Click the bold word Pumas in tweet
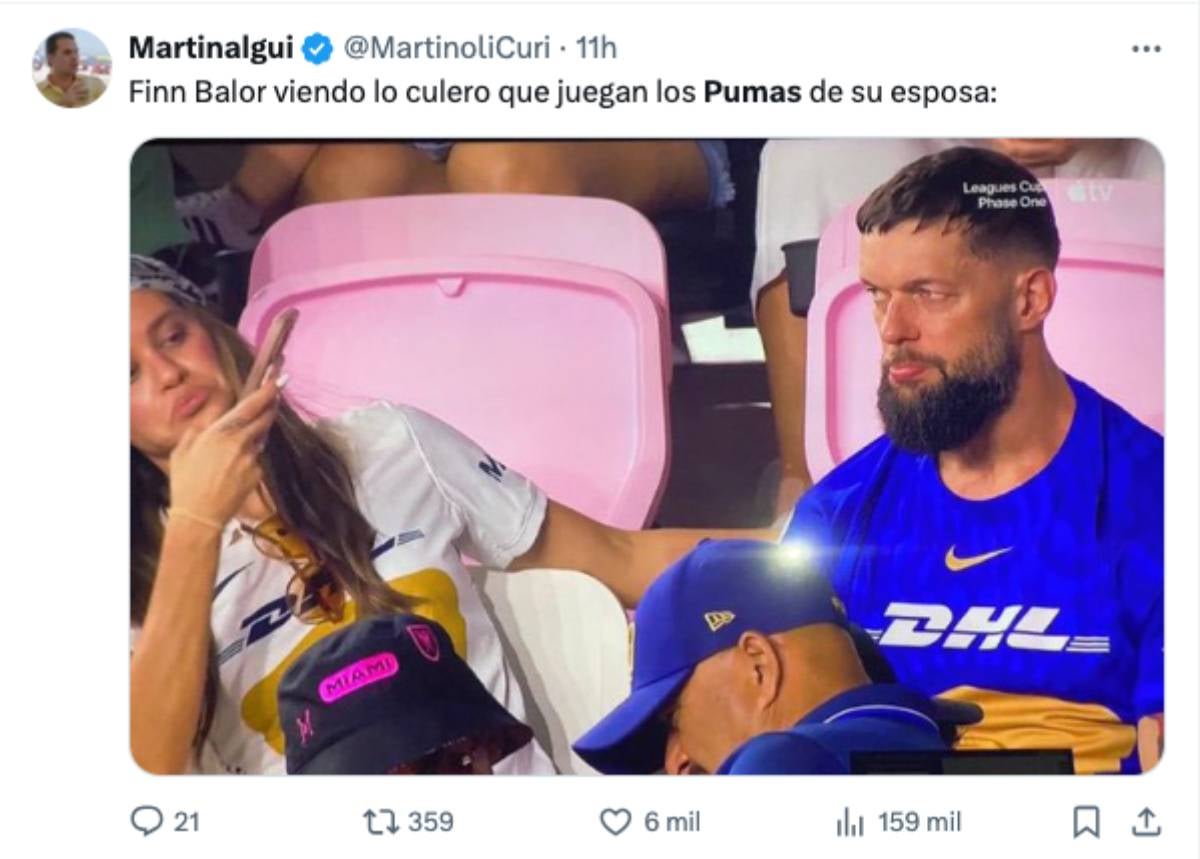The image size is (1200, 859). click(753, 93)
